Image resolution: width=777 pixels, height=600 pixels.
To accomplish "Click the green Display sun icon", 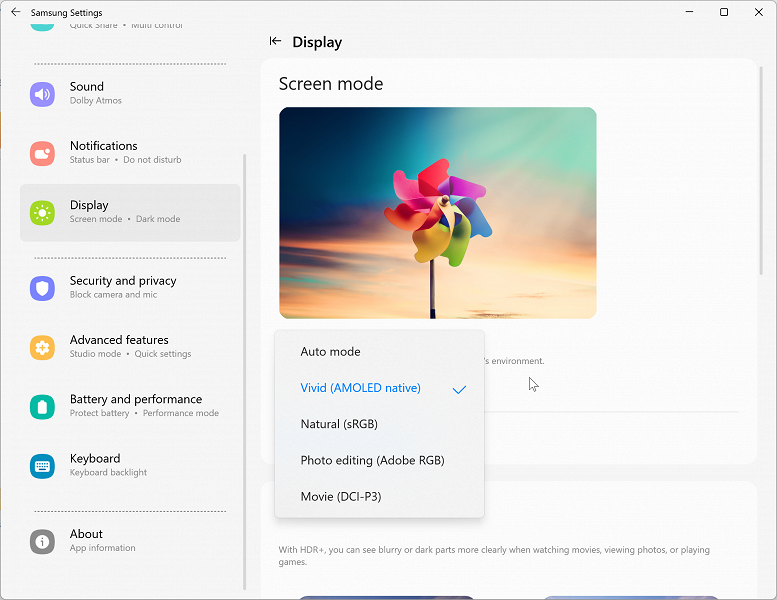I will coord(42,213).
